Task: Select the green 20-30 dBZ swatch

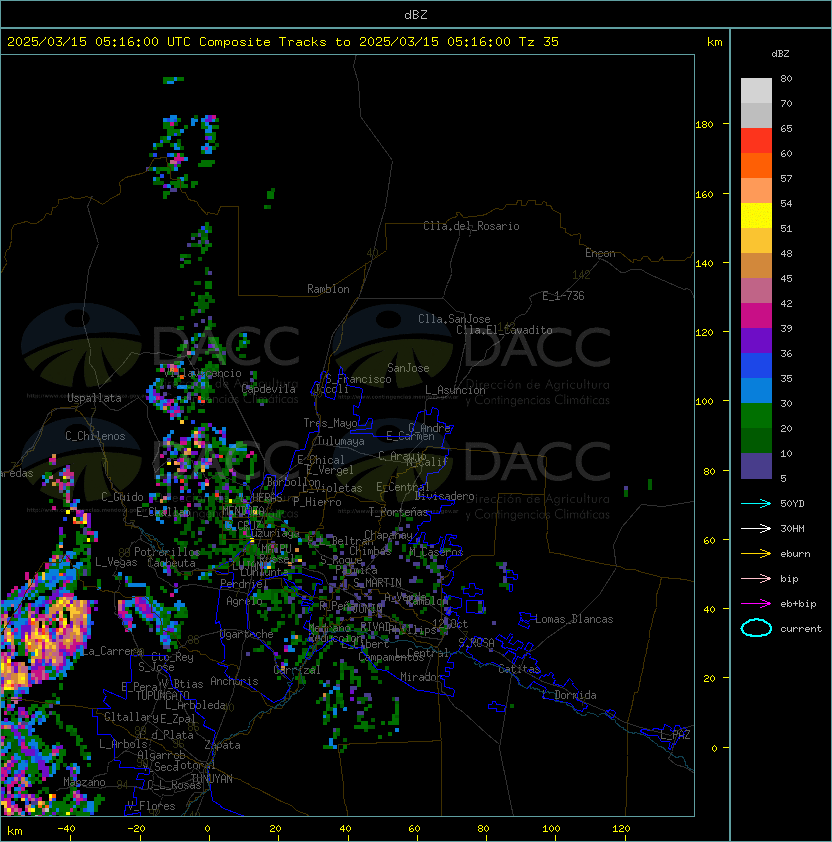Action: (756, 416)
